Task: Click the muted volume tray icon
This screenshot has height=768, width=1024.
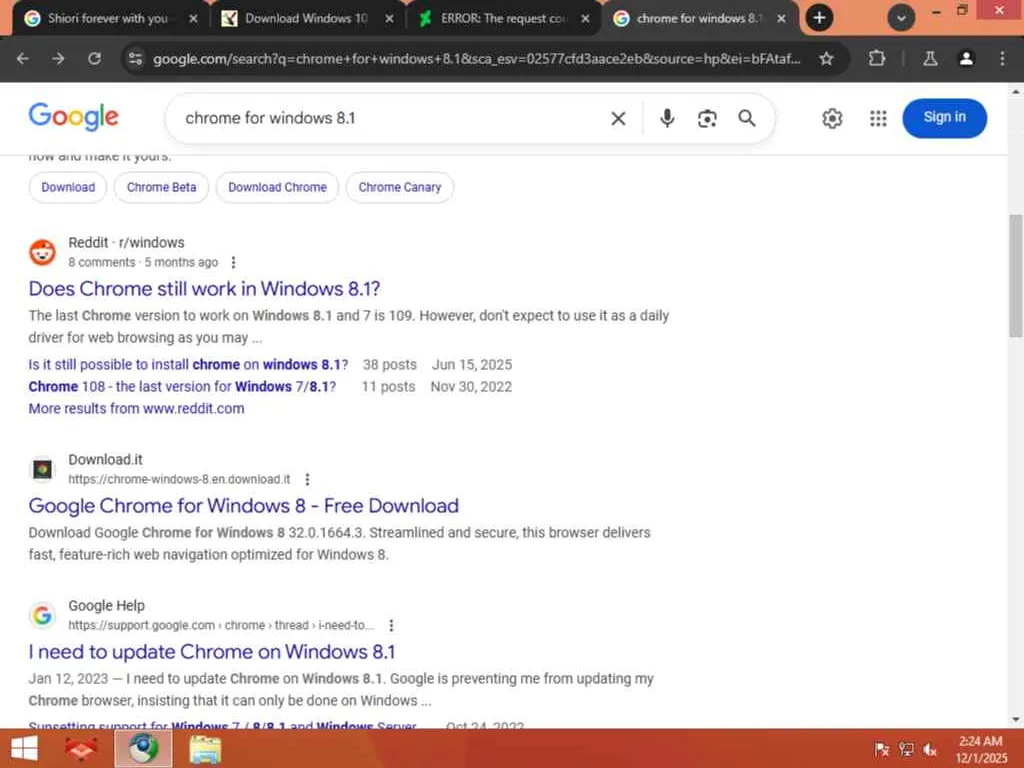Action: [930, 749]
